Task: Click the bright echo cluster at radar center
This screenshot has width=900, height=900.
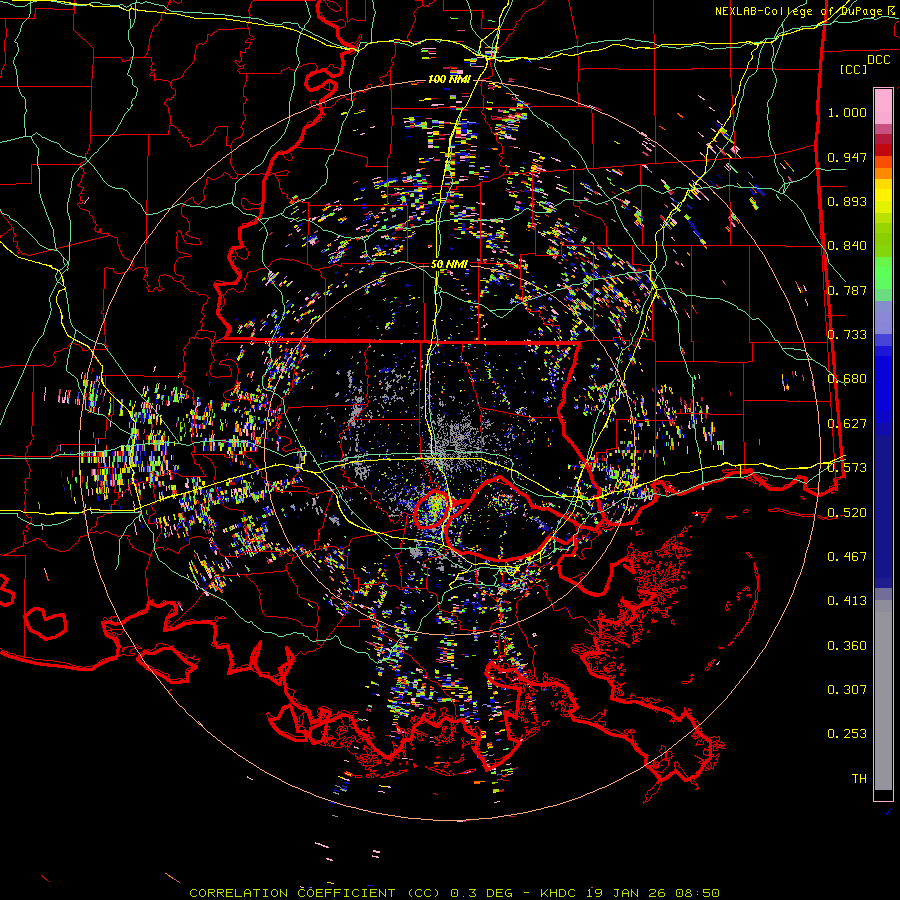Action: click(435, 508)
